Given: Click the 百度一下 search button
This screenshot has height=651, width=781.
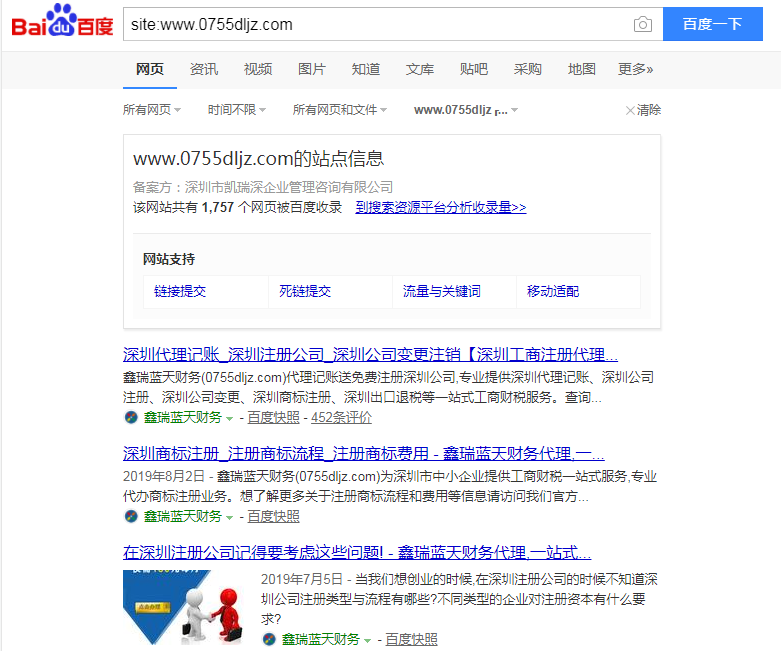Looking at the screenshot, I should click(x=713, y=24).
